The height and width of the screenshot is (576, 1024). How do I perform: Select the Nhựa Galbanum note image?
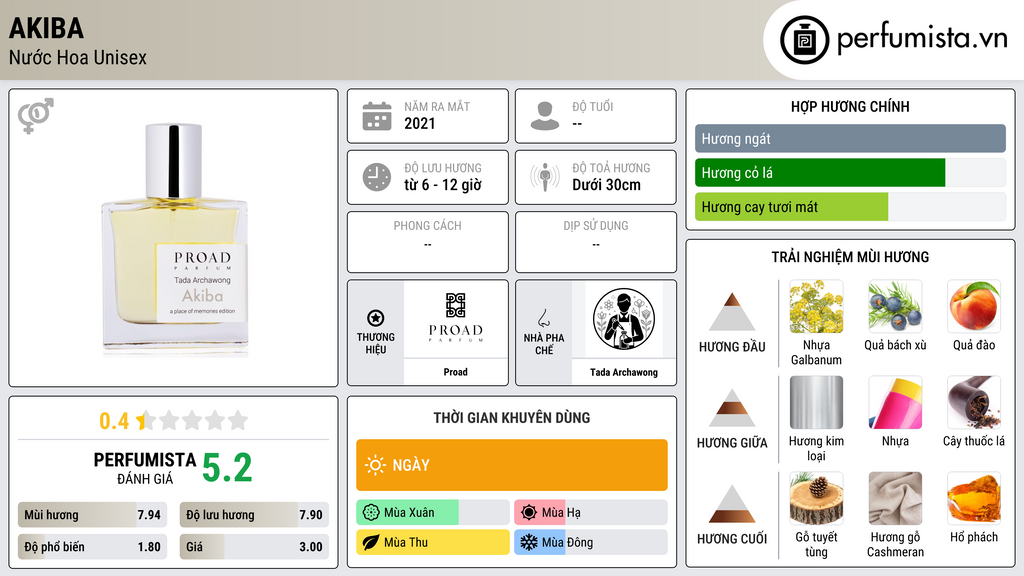[x=816, y=307]
